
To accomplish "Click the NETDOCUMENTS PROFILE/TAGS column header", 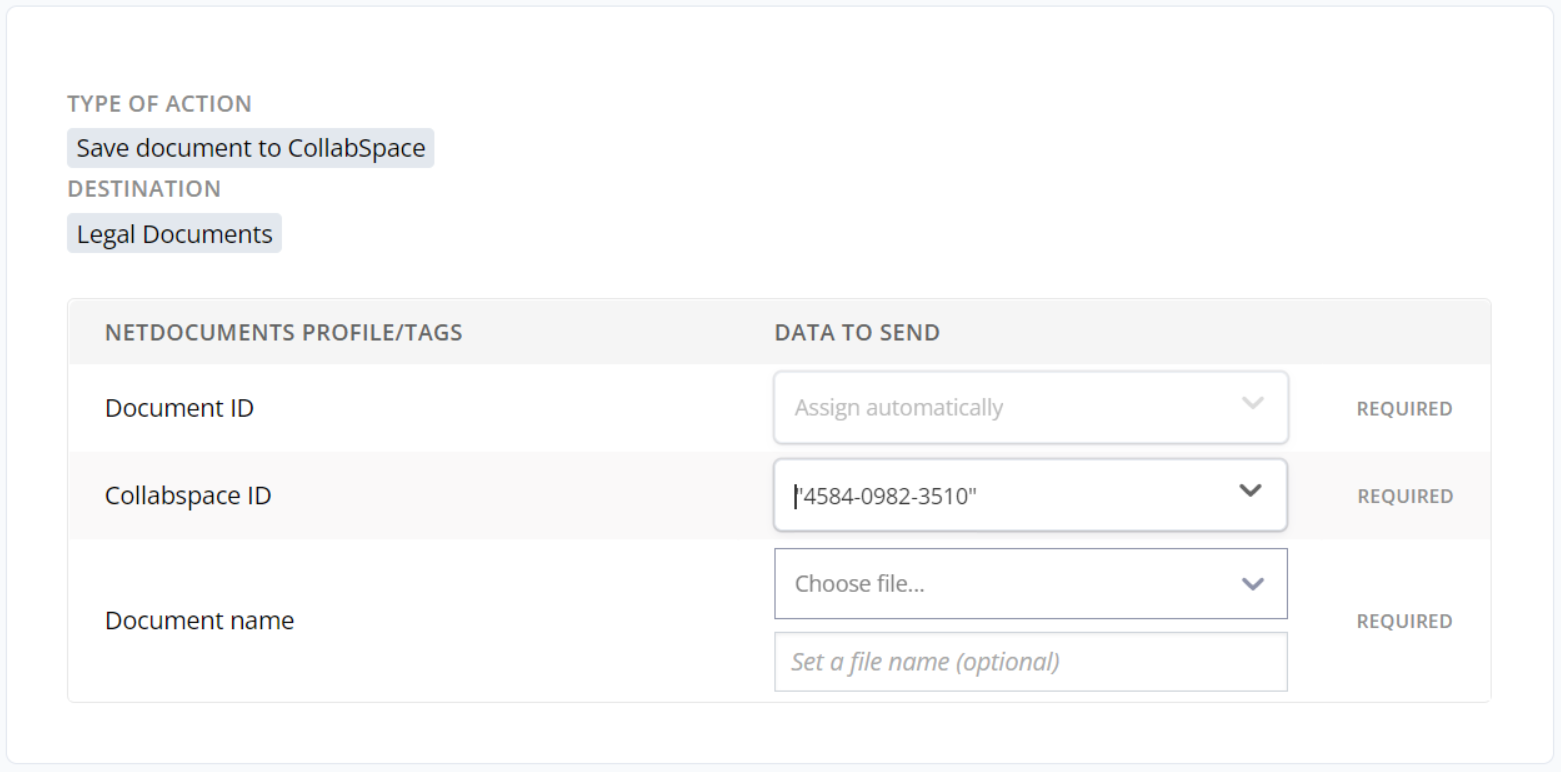I will pos(283,332).
